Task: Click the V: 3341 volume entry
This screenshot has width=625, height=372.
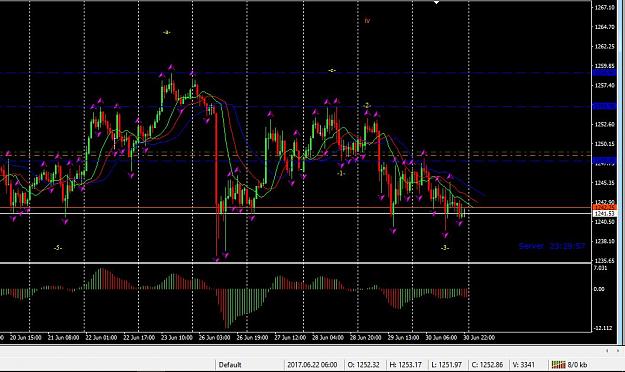Action: [x=523, y=364]
